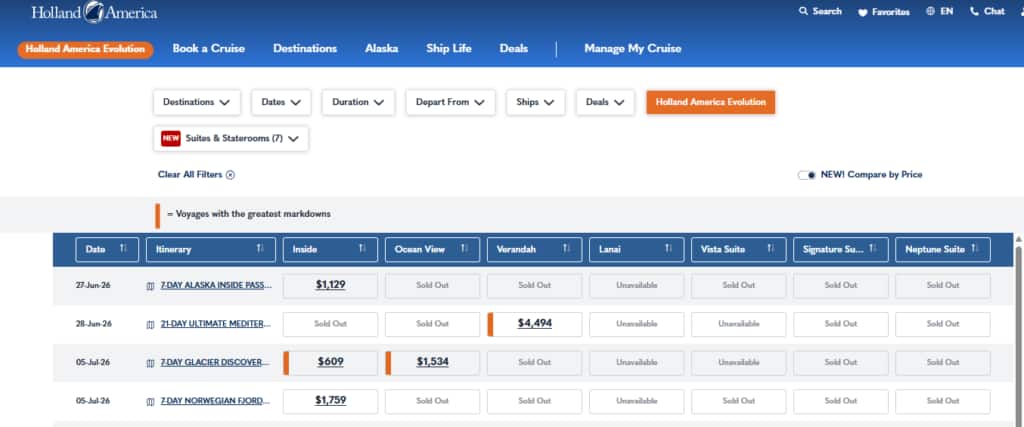Select $4,494 Verandah price
1024x427 pixels.
[535, 324]
